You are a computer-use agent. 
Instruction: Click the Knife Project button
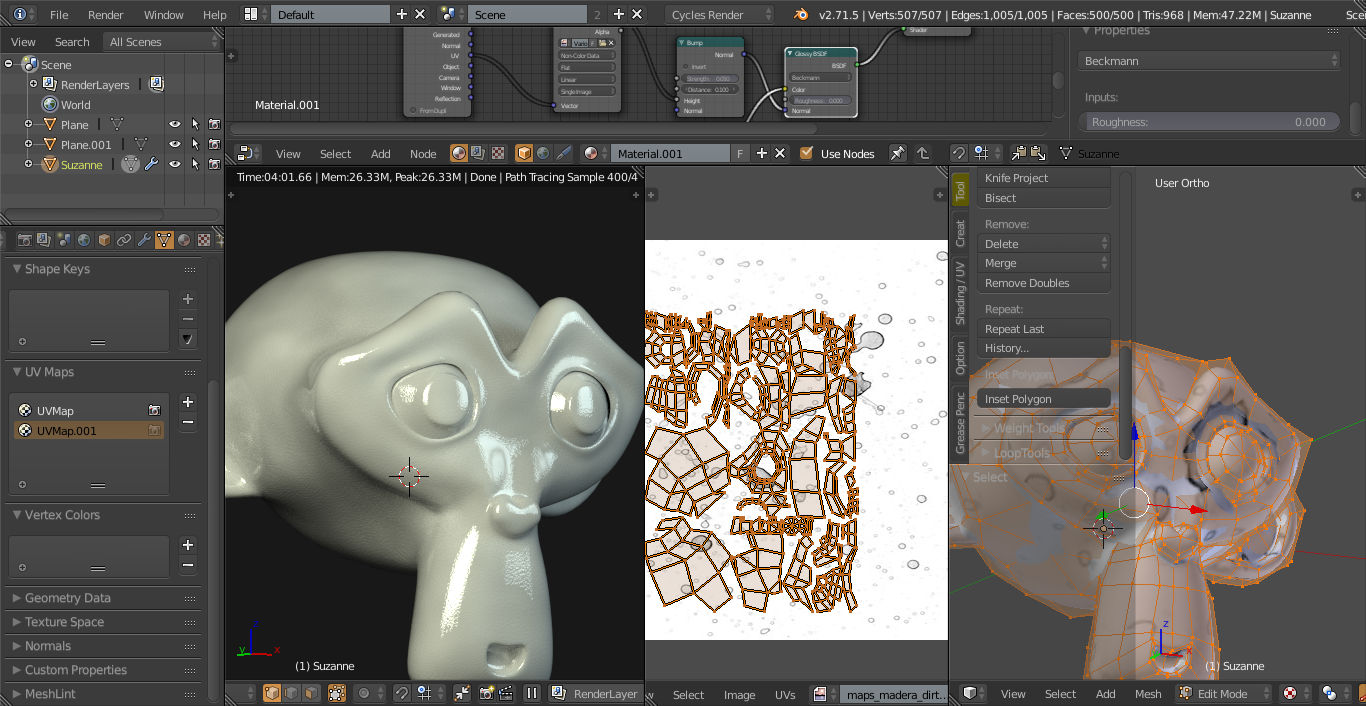point(1044,178)
